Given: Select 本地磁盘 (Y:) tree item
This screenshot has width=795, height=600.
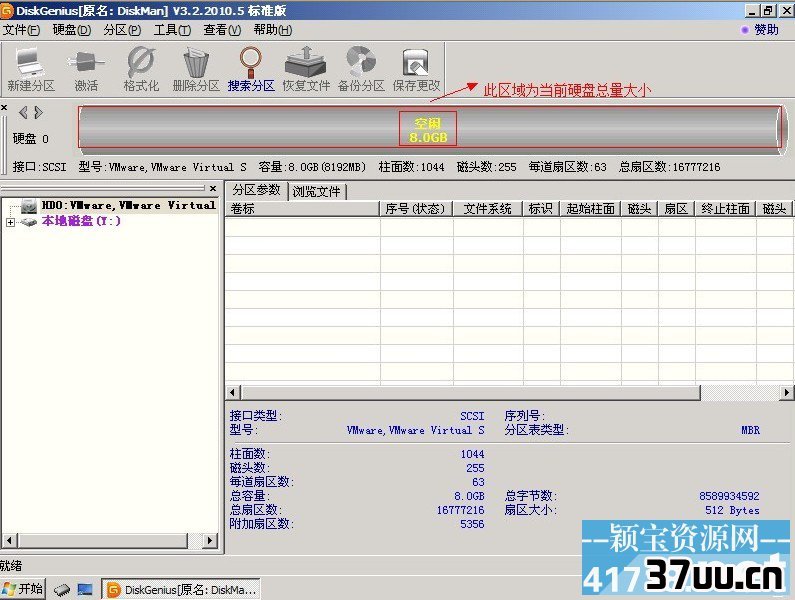Looking at the screenshot, I should click(x=81, y=221).
